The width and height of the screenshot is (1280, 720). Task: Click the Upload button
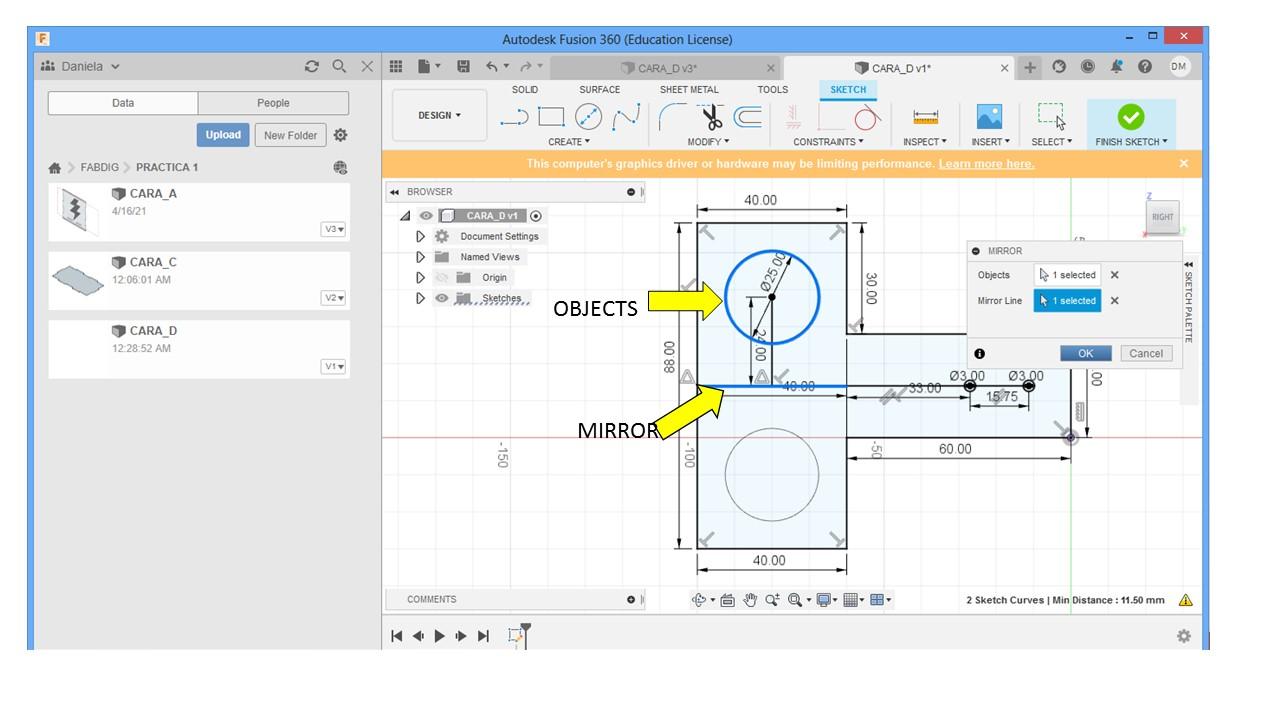223,135
